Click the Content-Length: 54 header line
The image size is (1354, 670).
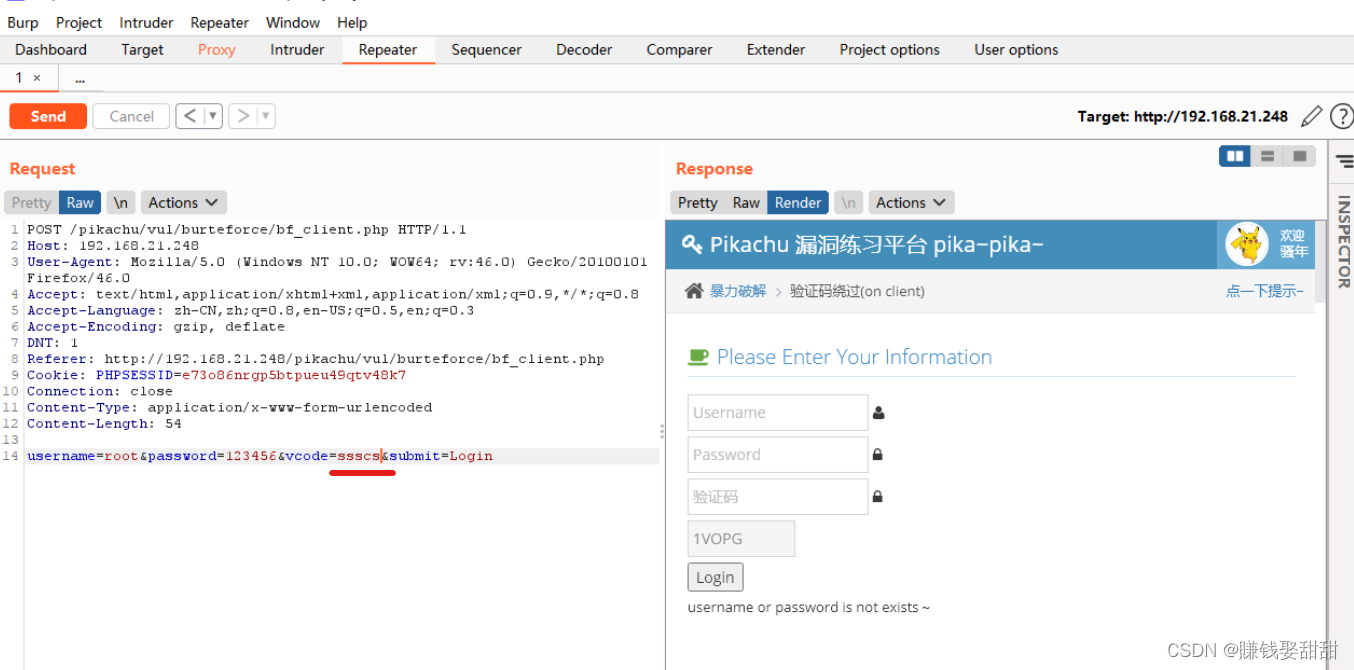(x=104, y=423)
